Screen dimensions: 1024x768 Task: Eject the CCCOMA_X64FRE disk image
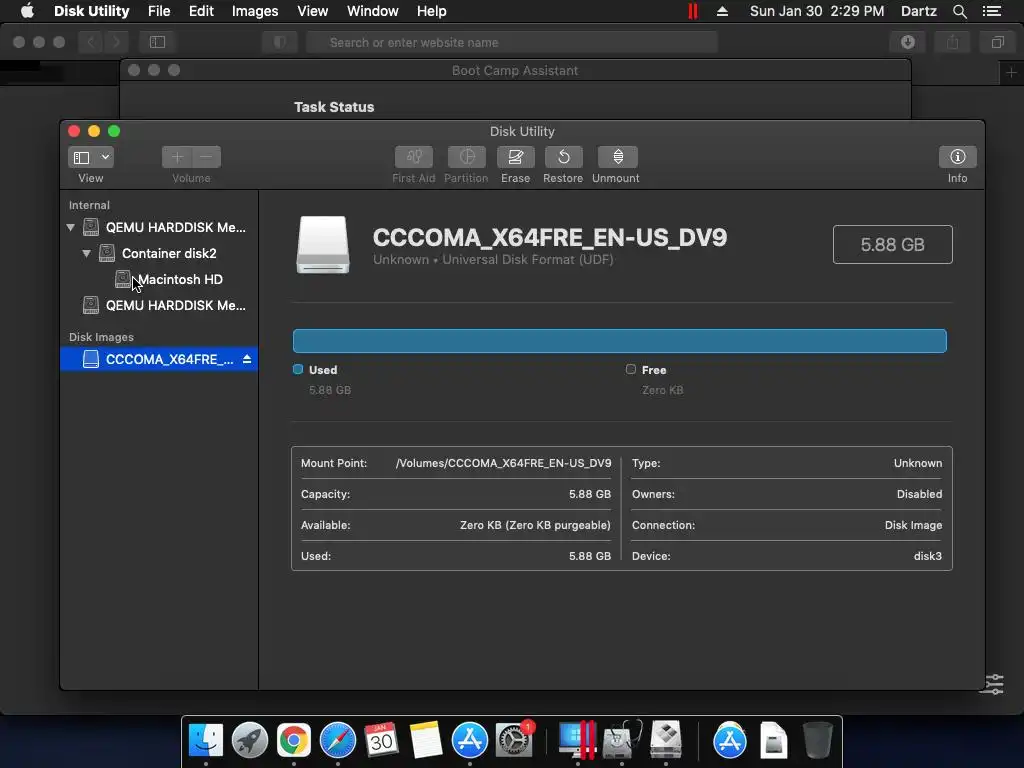point(247,359)
